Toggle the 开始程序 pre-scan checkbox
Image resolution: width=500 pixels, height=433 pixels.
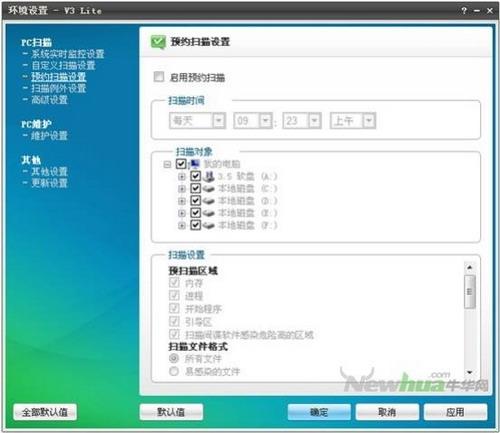174,308
